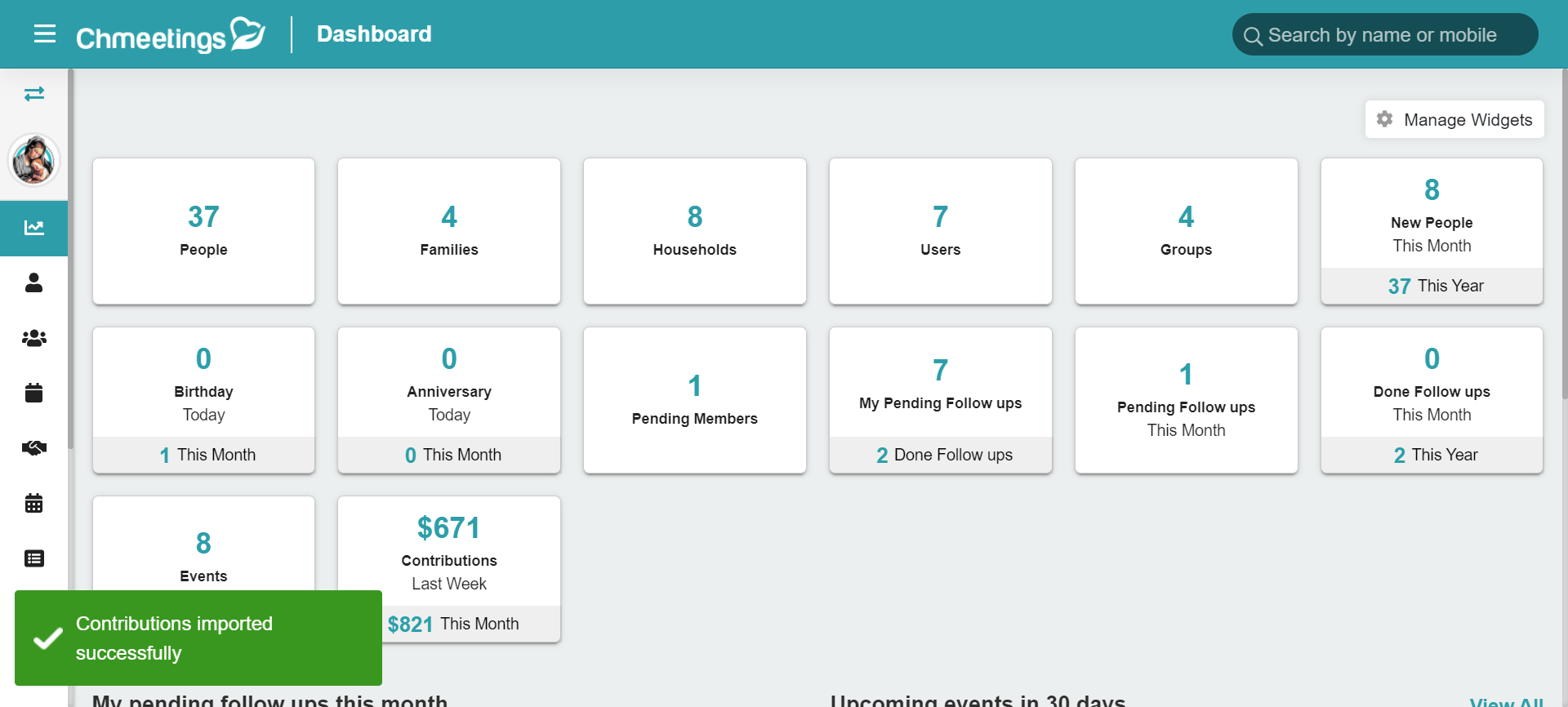Screen dimensions: 1568x707
Task: Open the handshake follow-ups sidebar icon
Action: click(34, 447)
